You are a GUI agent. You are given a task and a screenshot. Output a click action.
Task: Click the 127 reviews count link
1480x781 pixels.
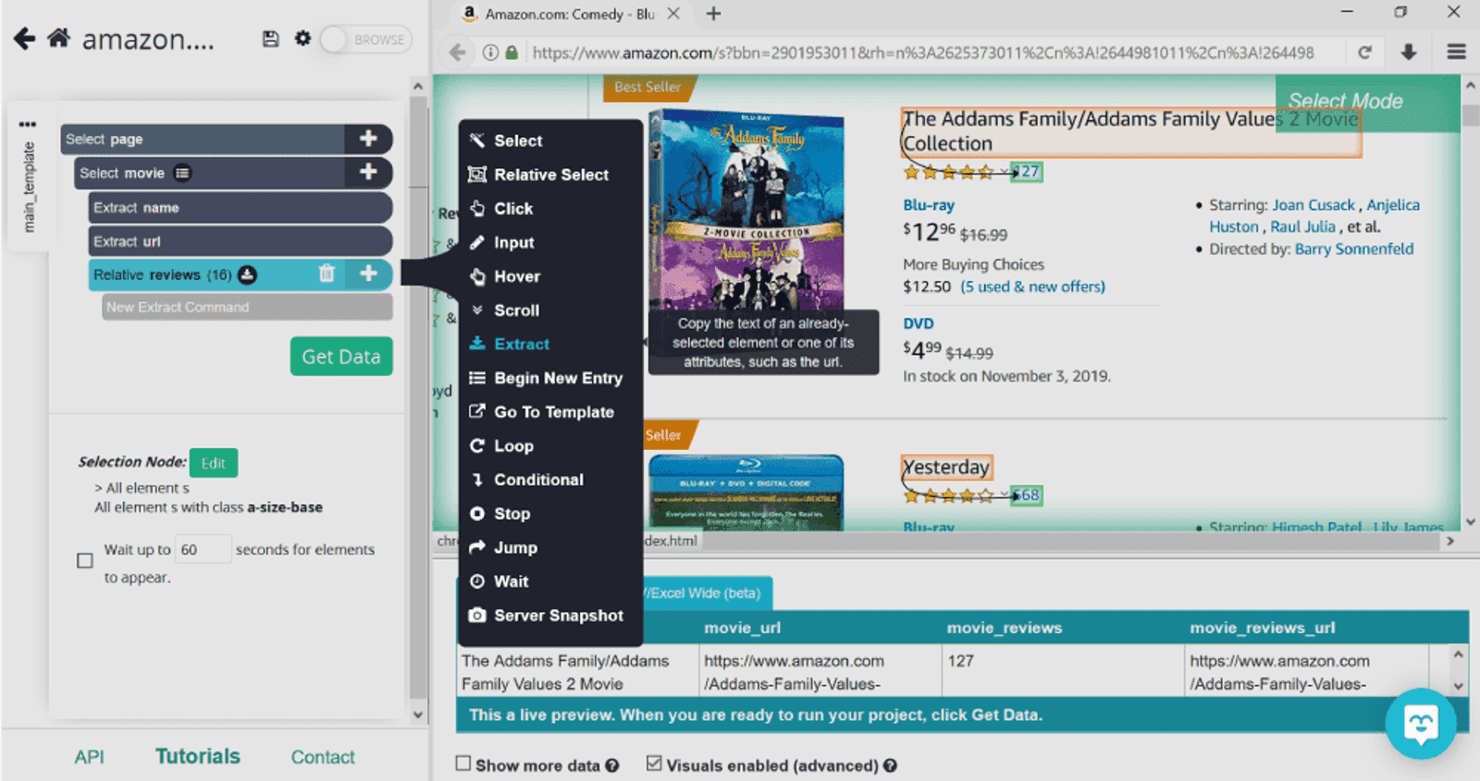pyautogui.click(x=1026, y=171)
